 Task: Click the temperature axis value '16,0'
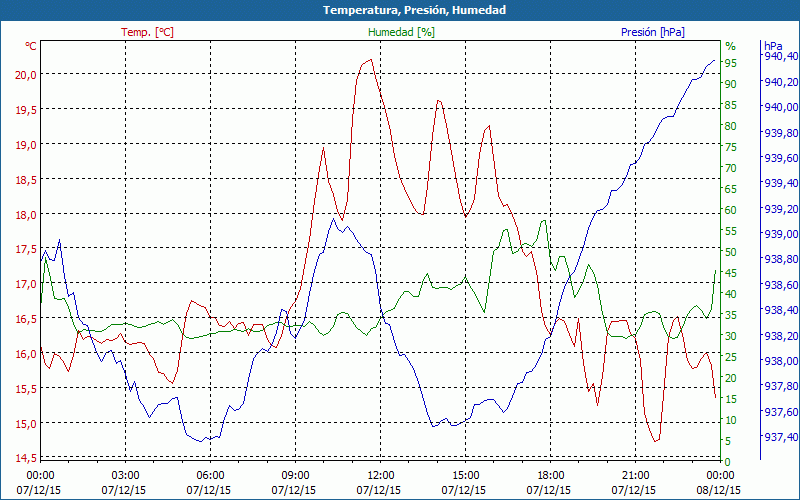click(26, 354)
